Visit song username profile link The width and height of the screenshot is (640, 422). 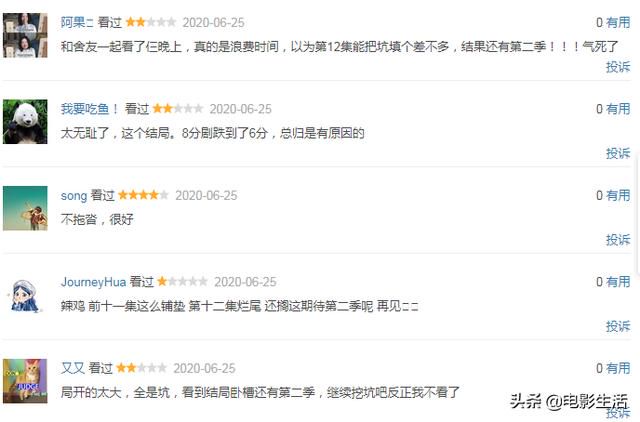tap(74, 195)
